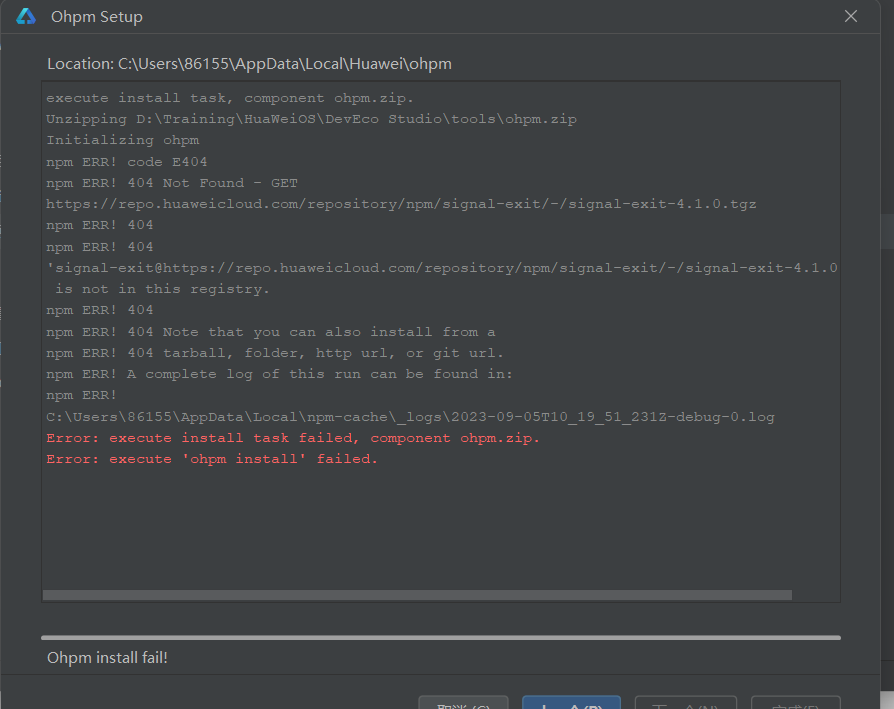
Task: Click the blue Previous (P) button
Action: coord(571,703)
